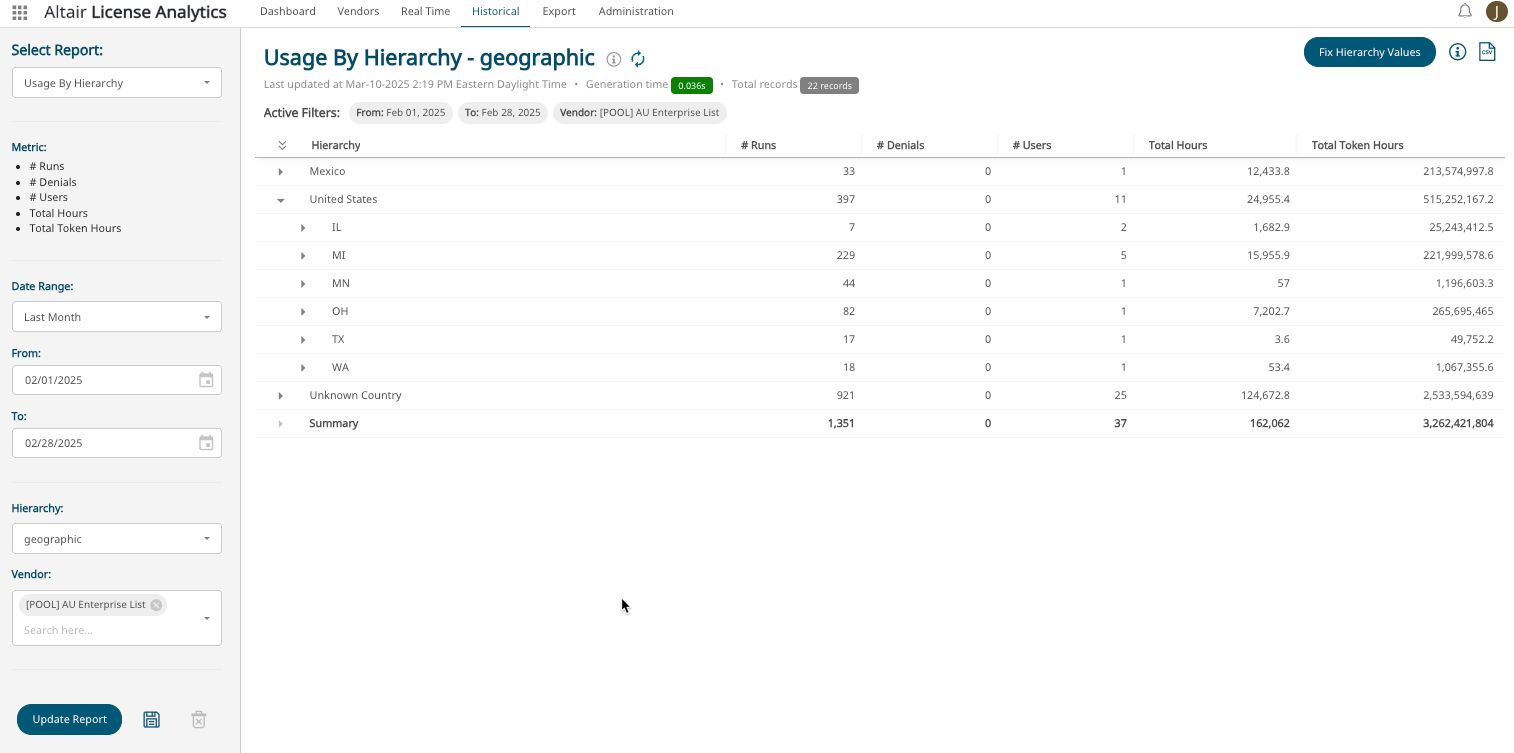Open the Historical tab
Image resolution: width=1514 pixels, height=753 pixels.
[496, 12]
